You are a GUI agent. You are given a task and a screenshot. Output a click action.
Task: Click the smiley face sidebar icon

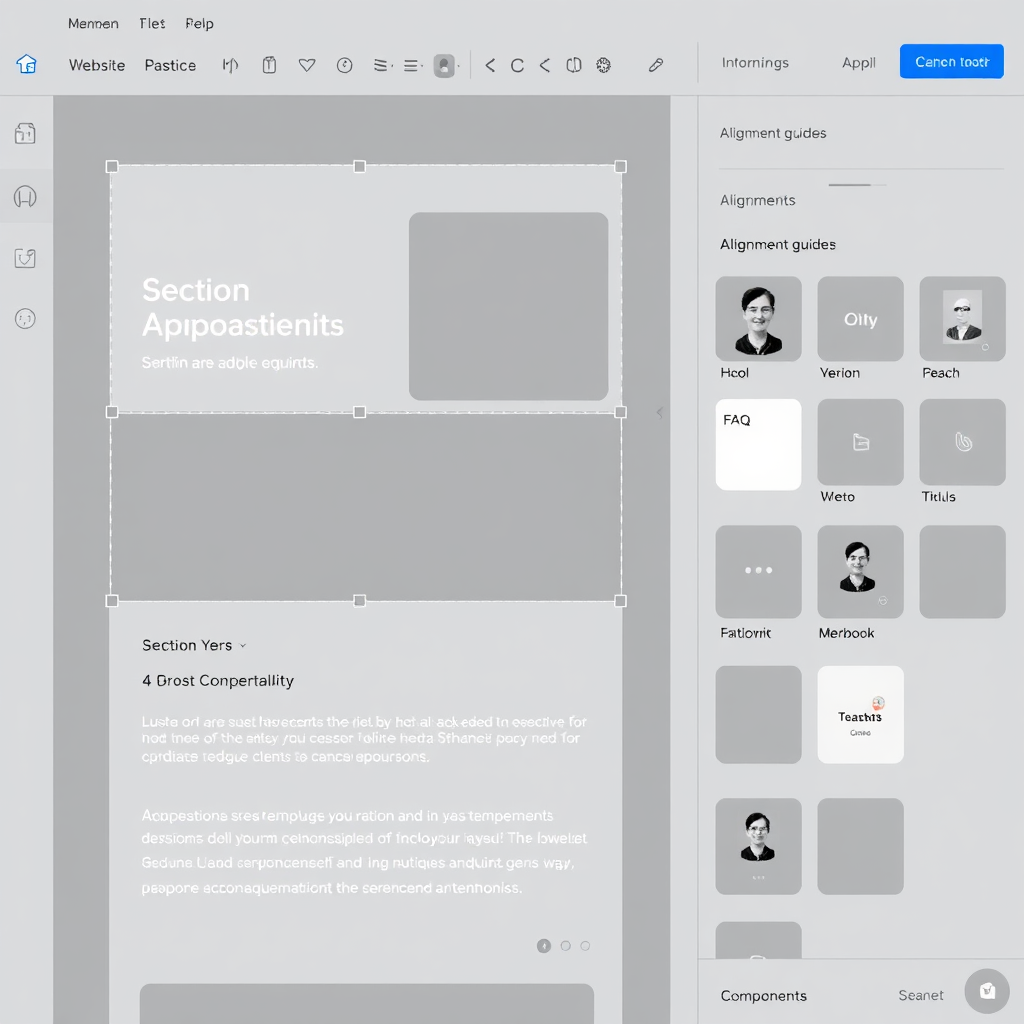(25, 319)
